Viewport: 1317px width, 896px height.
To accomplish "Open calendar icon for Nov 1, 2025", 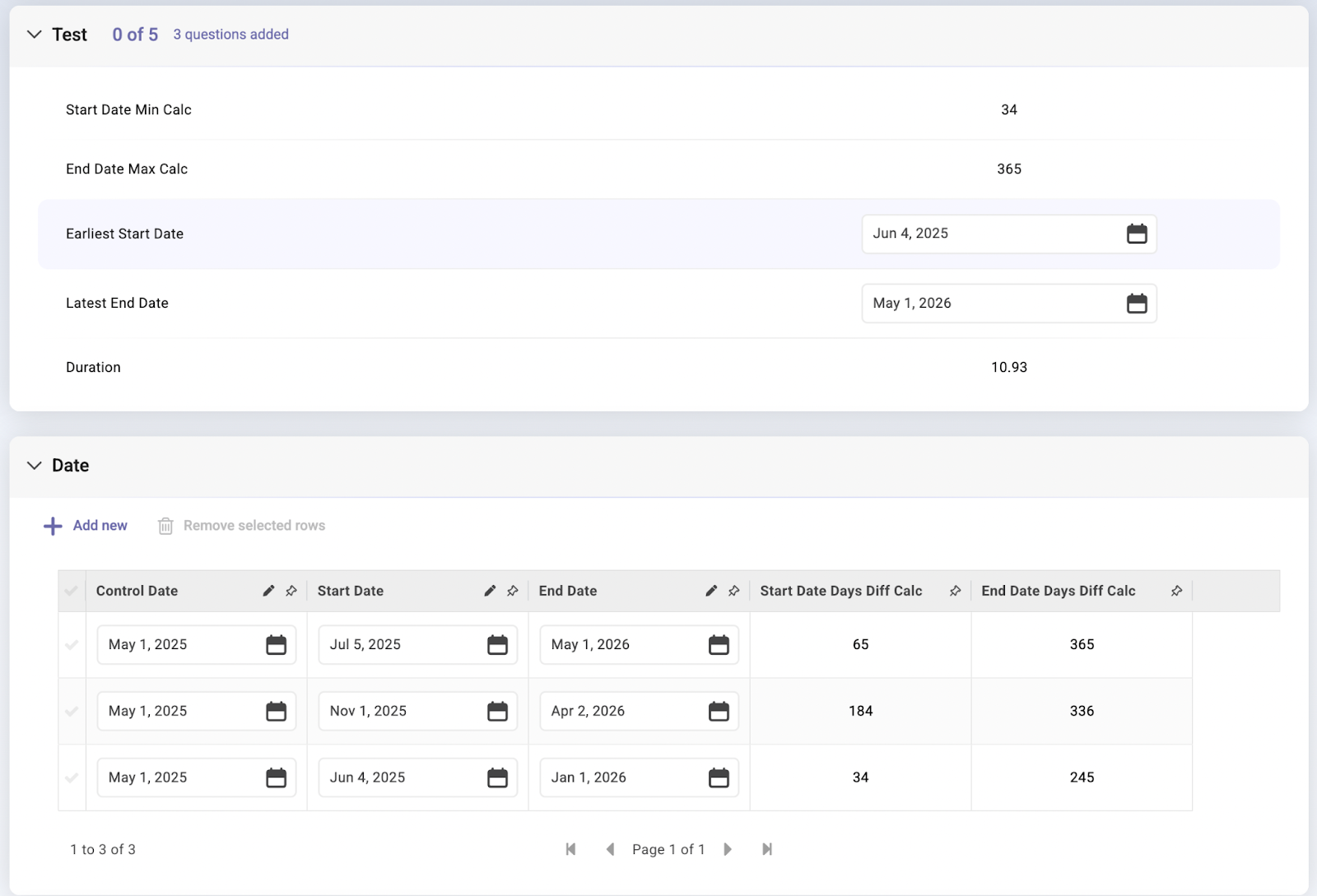I will coord(497,711).
